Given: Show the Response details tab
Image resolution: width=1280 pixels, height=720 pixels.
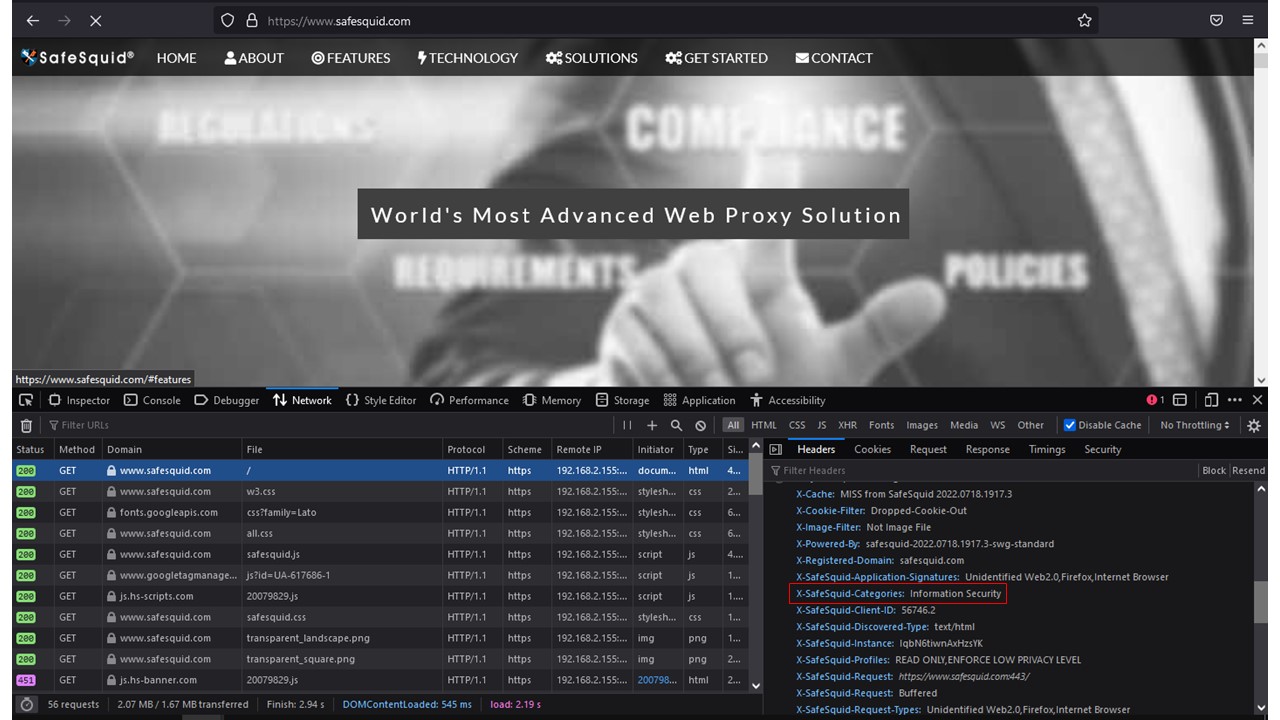Looking at the screenshot, I should pos(987,450).
